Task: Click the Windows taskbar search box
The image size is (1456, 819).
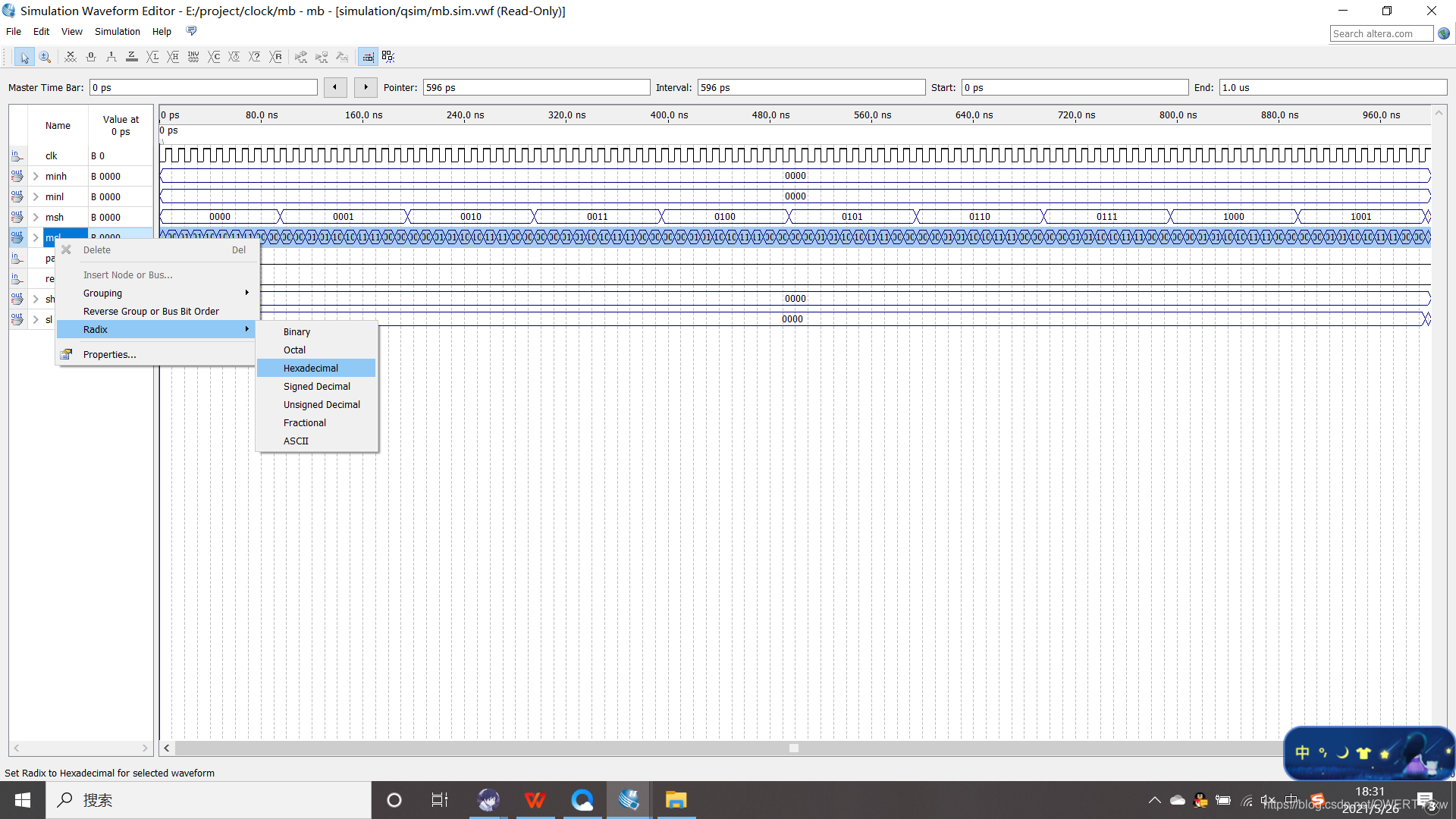Action: tap(209, 800)
